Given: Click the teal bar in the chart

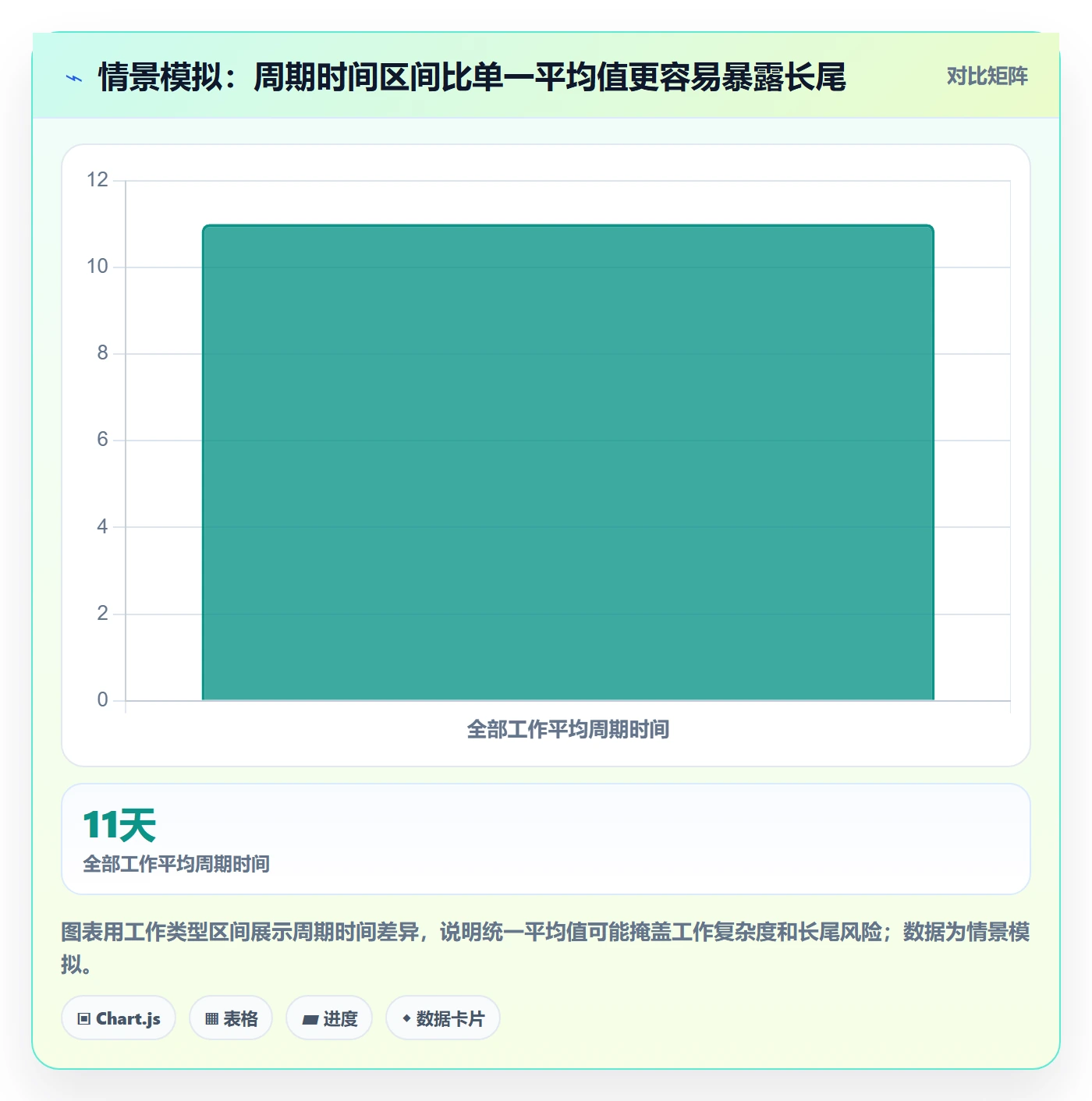Looking at the screenshot, I should 568,463.
